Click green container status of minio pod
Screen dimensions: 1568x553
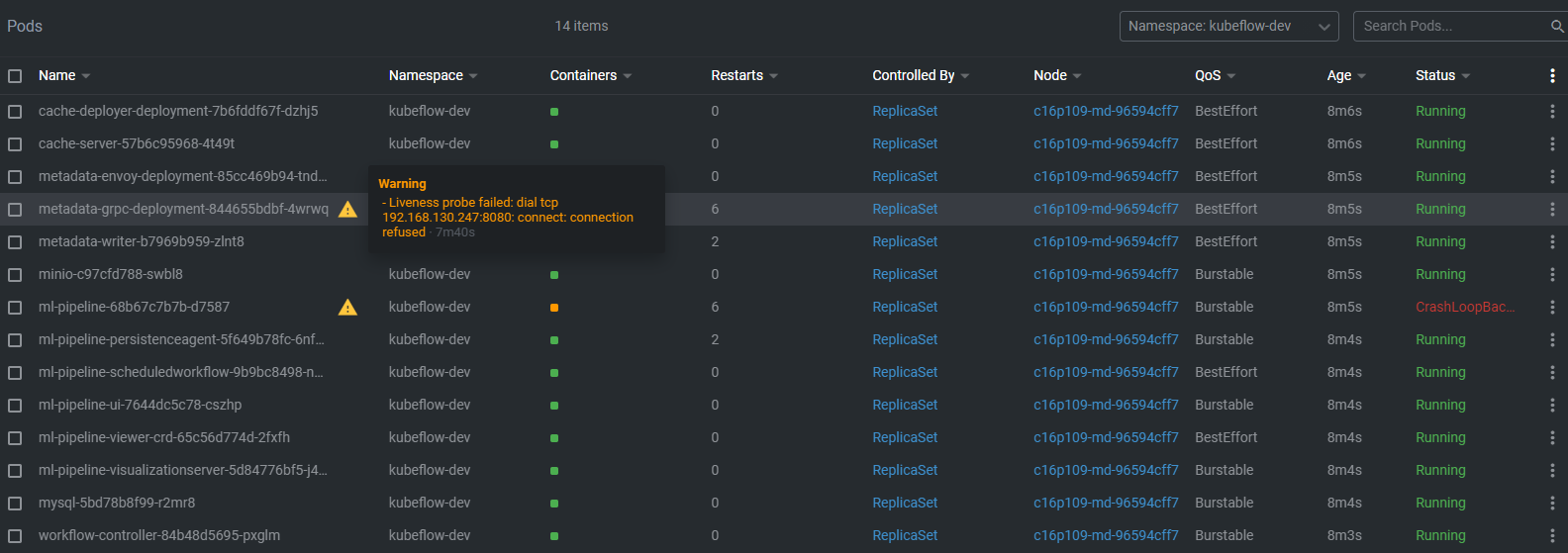pos(554,275)
